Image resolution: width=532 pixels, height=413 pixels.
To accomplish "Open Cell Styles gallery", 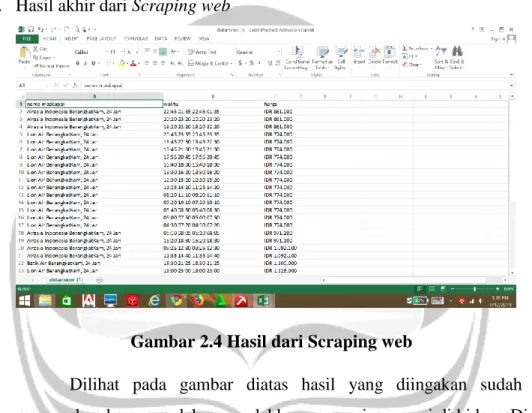I will [341, 58].
